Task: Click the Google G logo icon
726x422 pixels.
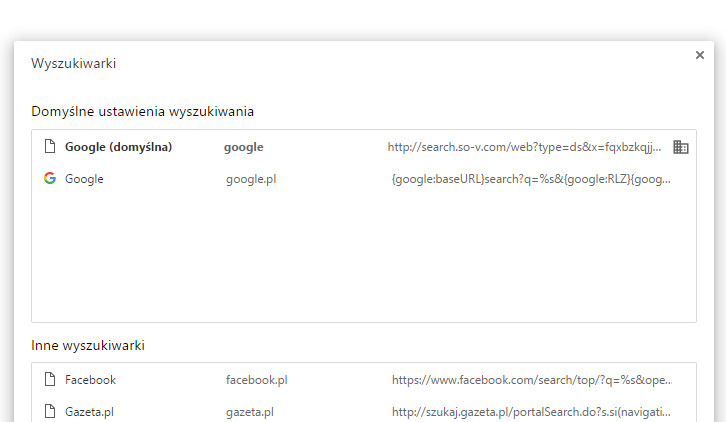Action: click(x=50, y=178)
